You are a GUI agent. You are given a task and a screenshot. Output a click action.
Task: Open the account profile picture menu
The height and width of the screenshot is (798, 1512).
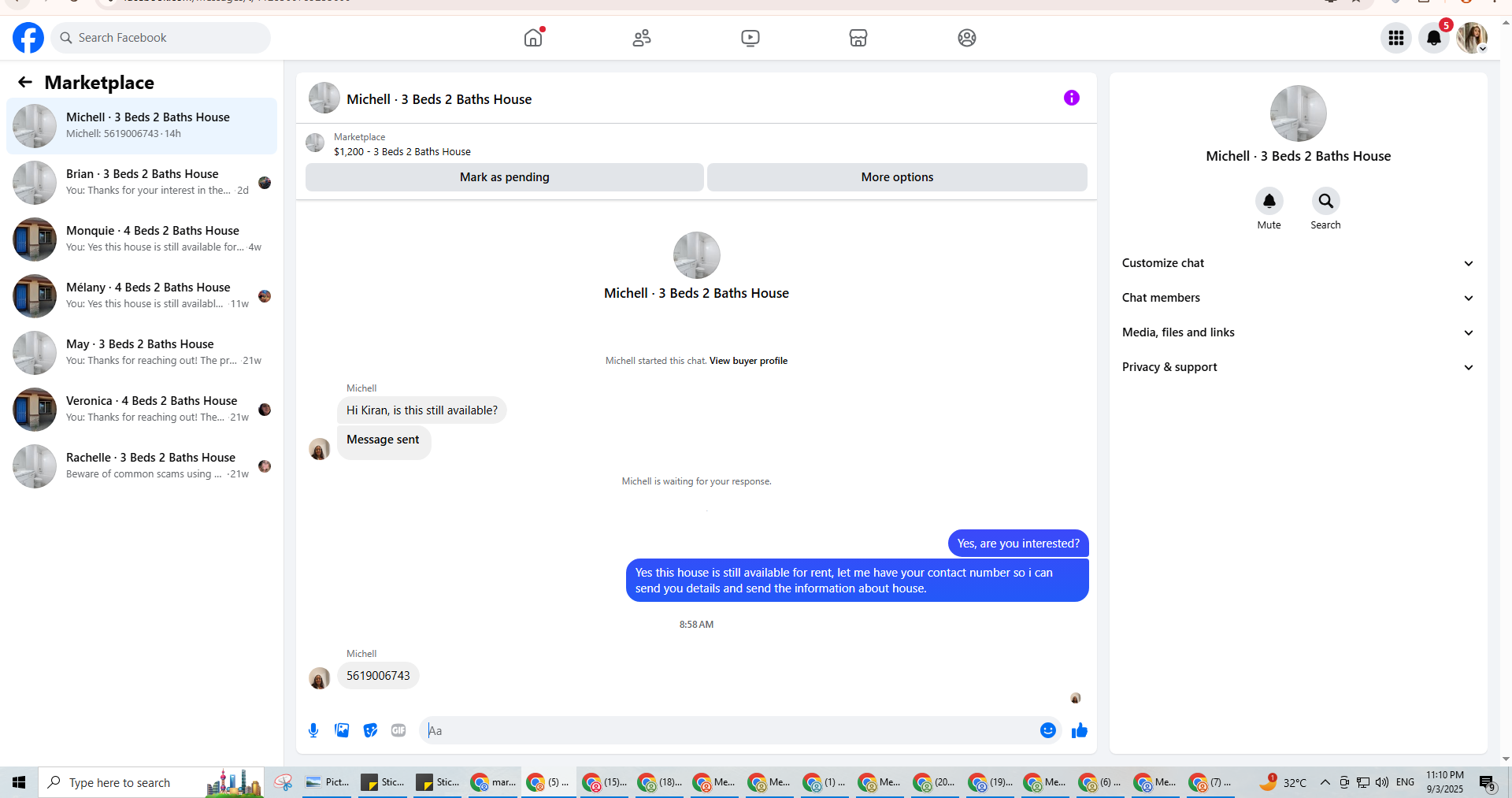coord(1472,38)
